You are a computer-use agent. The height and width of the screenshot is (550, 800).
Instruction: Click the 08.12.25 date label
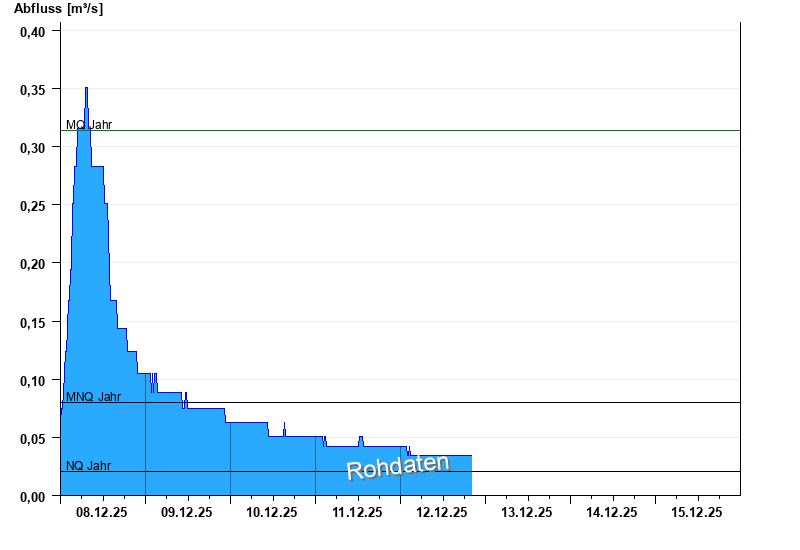pyautogui.click(x=102, y=512)
